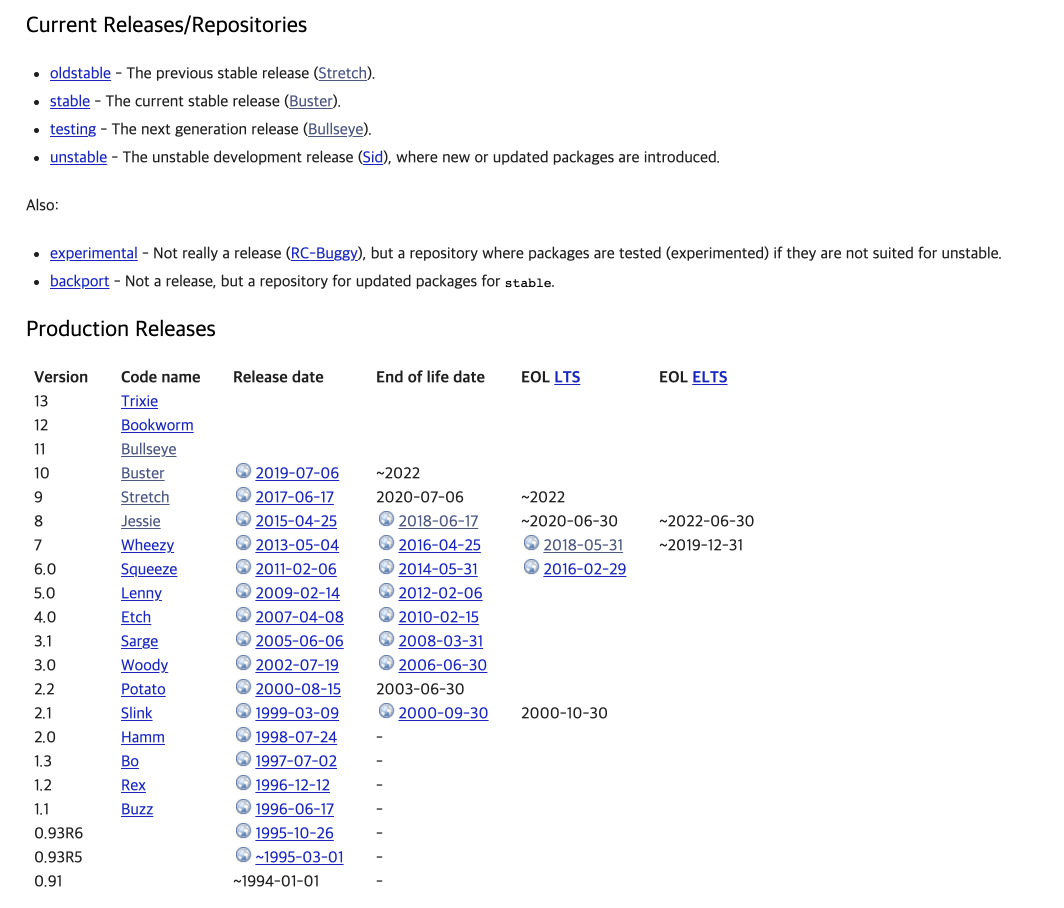Open the unstable link

click(x=78, y=157)
